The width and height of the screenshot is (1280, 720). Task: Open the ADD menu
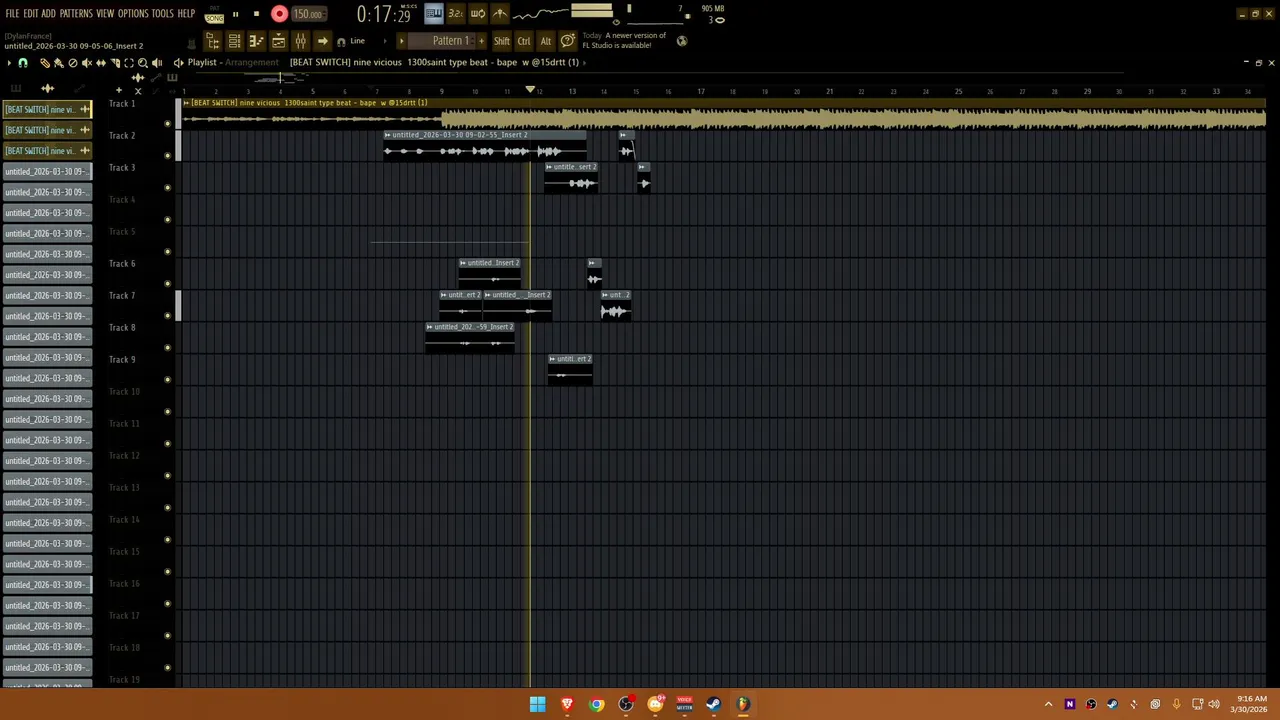coord(48,14)
